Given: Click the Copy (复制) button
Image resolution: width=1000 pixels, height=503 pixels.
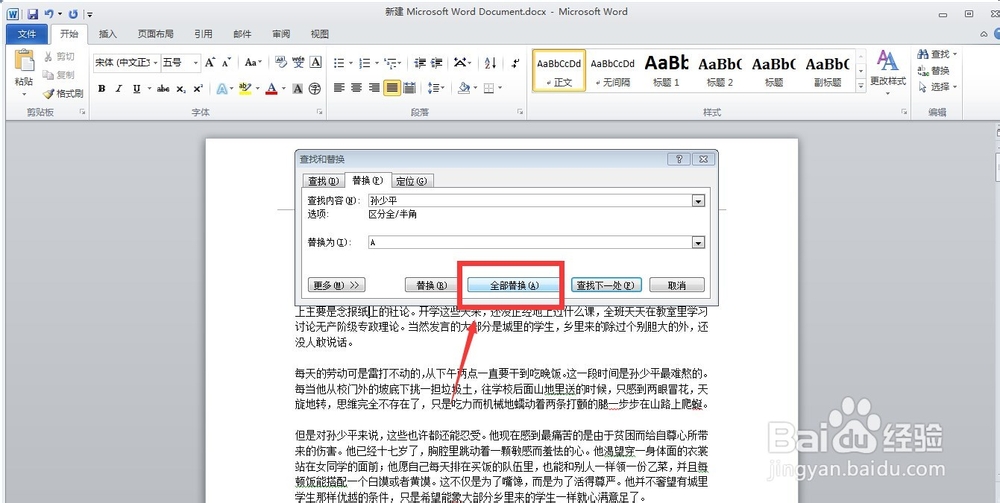Looking at the screenshot, I should 59,75.
